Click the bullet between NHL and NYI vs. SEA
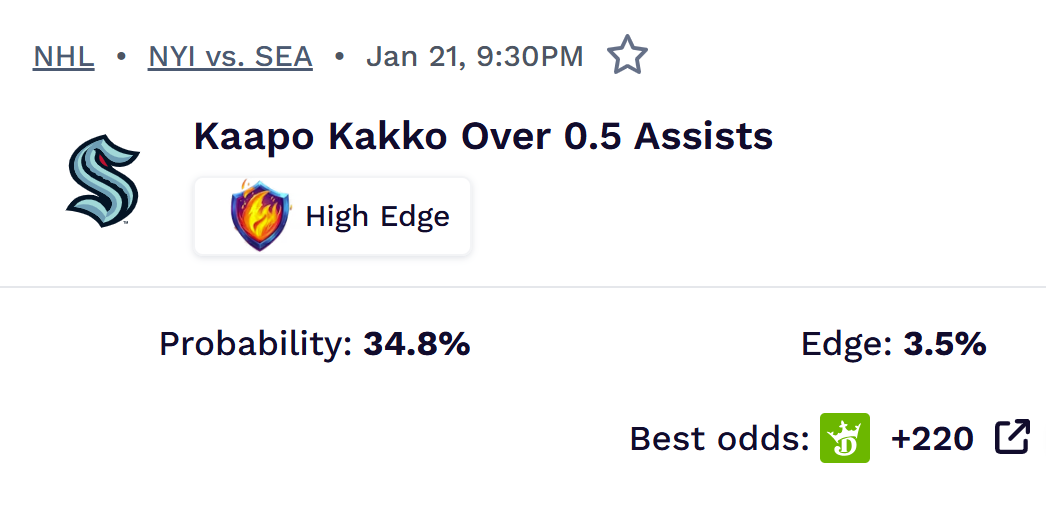 click(121, 56)
